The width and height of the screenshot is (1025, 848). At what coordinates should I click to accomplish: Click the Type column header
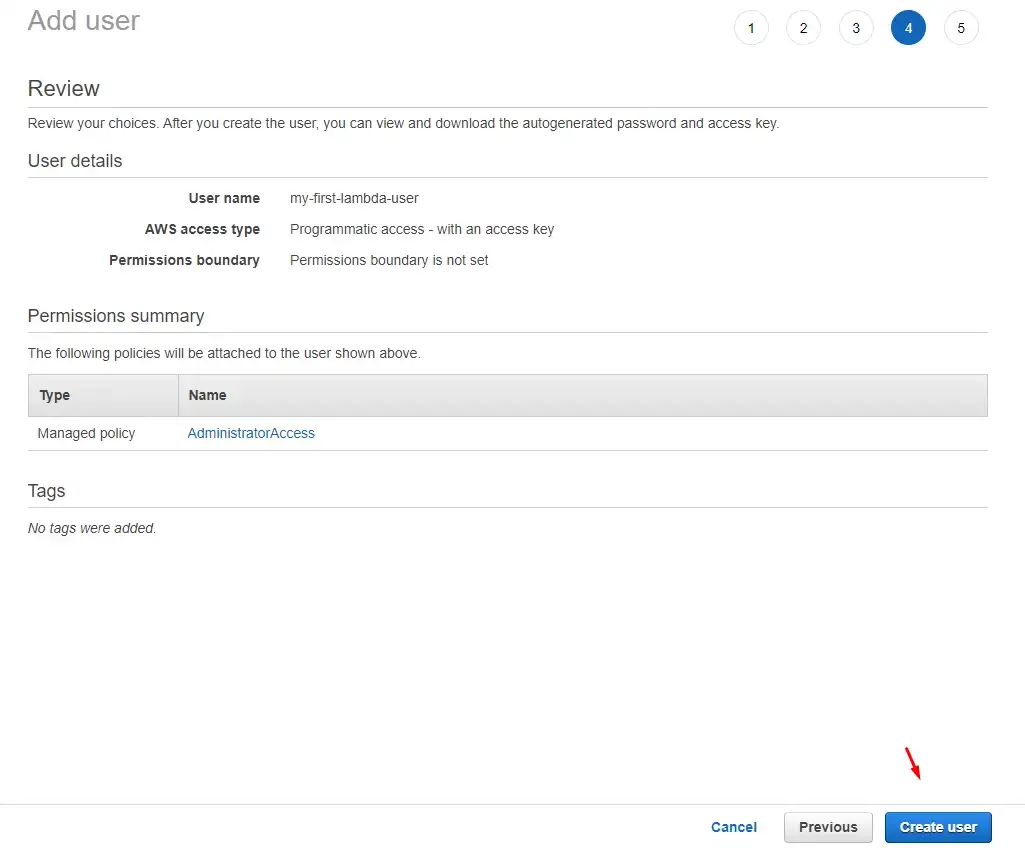[x=55, y=395]
